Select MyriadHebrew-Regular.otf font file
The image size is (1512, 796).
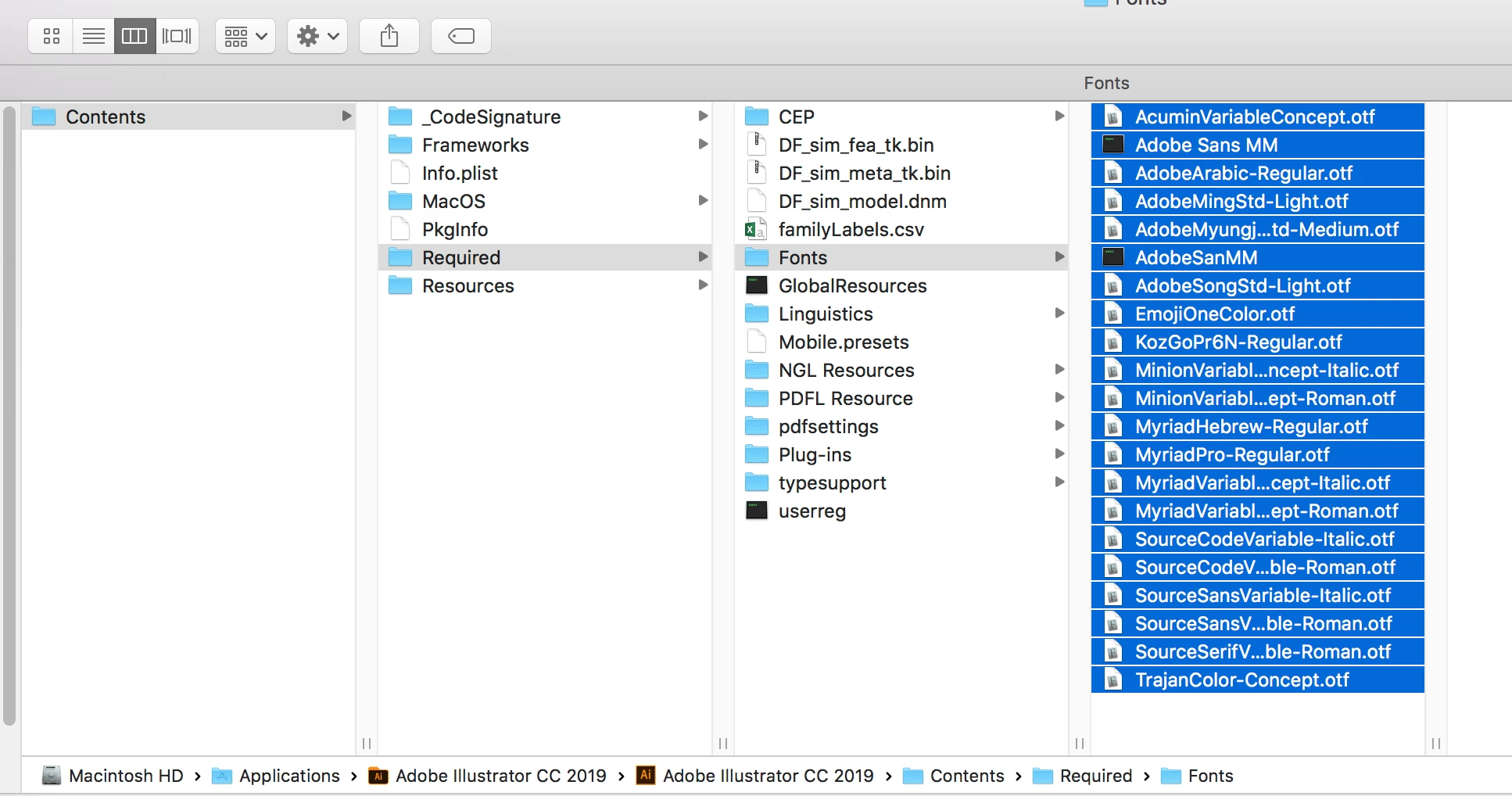coord(1258,426)
